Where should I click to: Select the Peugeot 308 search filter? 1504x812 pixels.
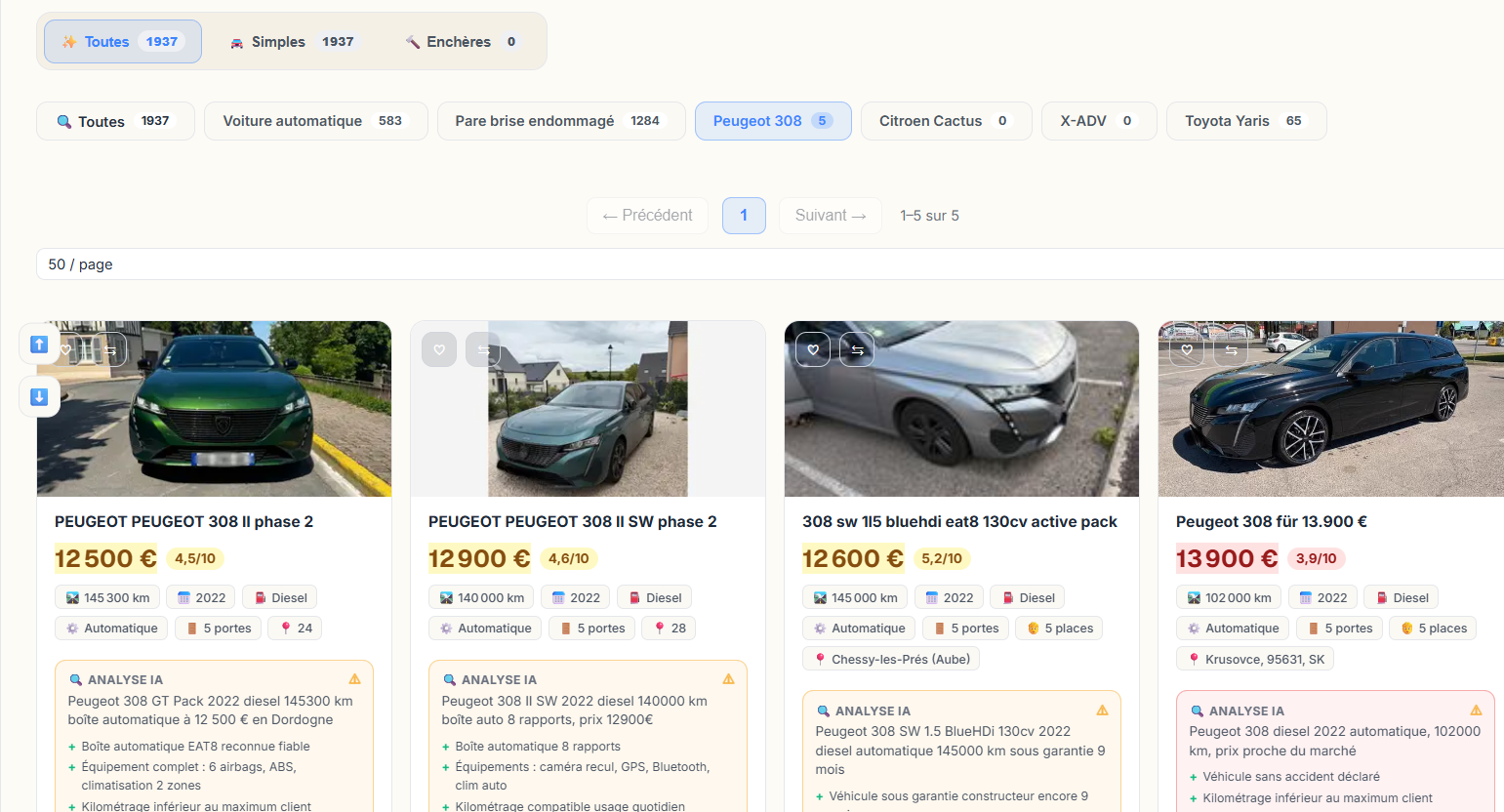click(773, 121)
